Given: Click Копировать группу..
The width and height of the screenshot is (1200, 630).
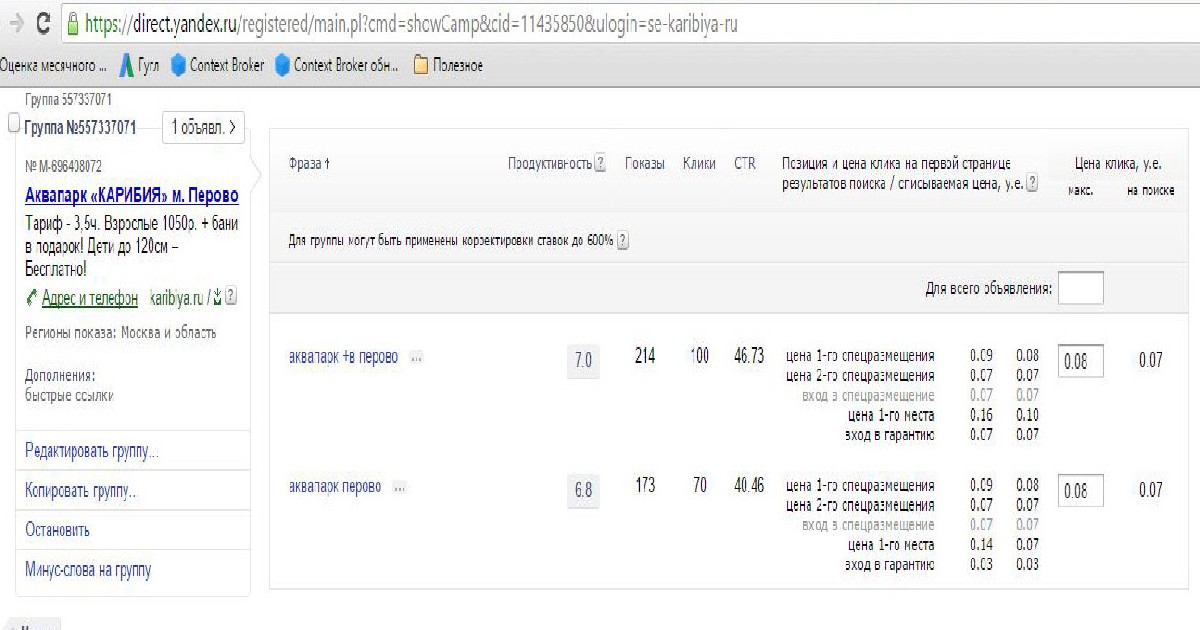Looking at the screenshot, I should click(81, 491).
